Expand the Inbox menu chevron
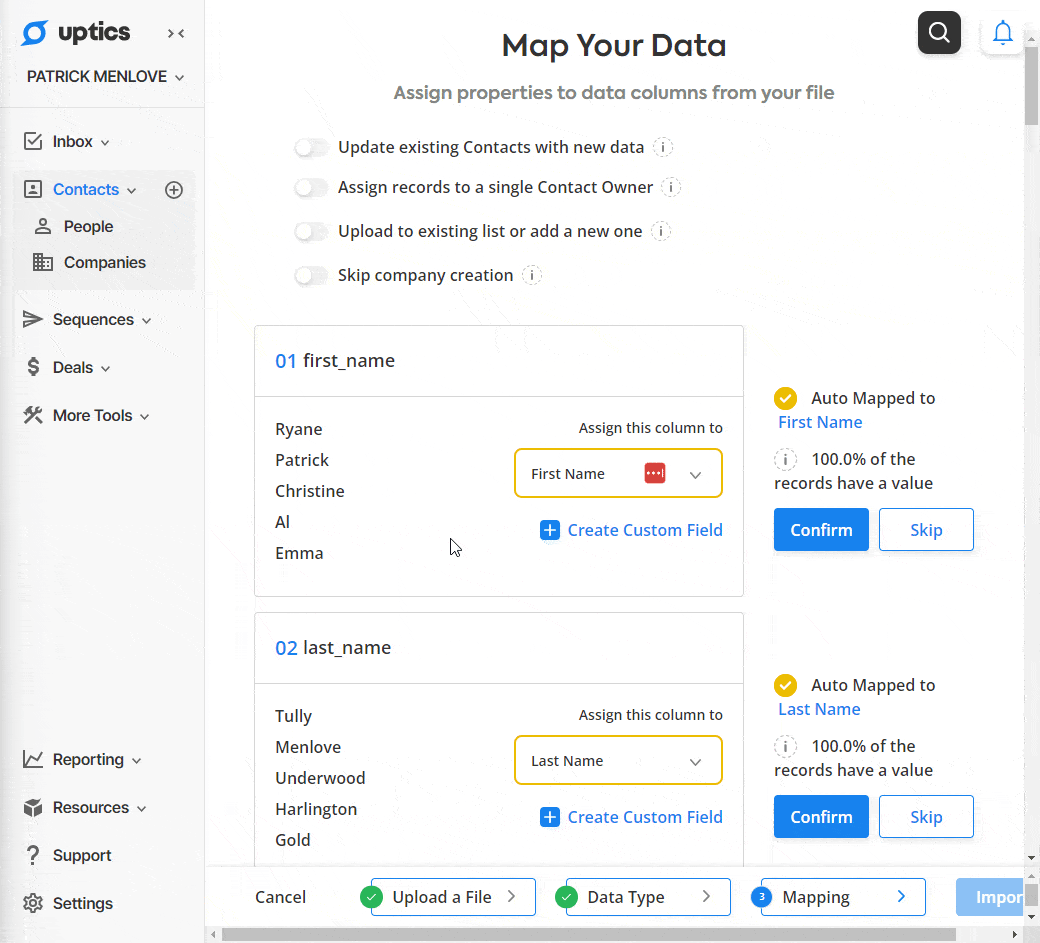Screen dimensions: 1040x943 point(105,143)
